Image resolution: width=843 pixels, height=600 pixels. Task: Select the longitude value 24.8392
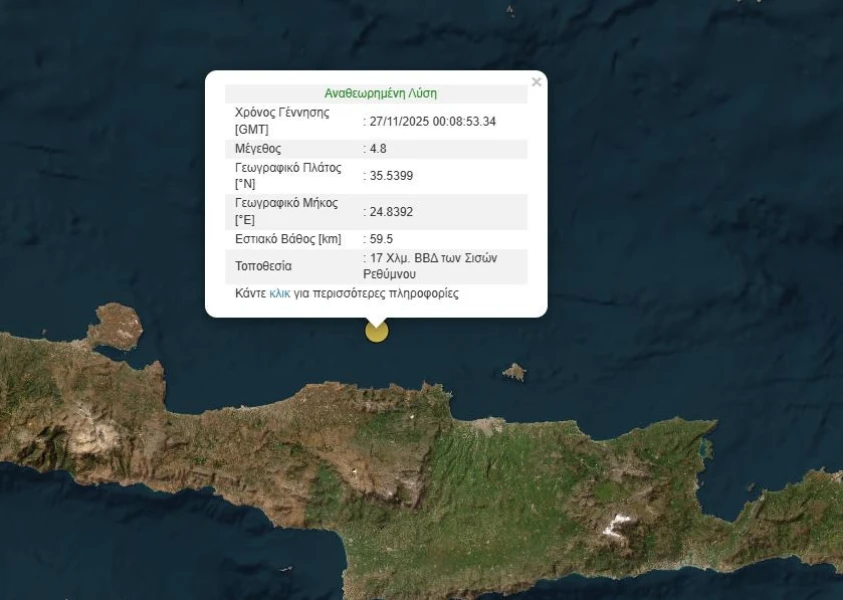390,212
